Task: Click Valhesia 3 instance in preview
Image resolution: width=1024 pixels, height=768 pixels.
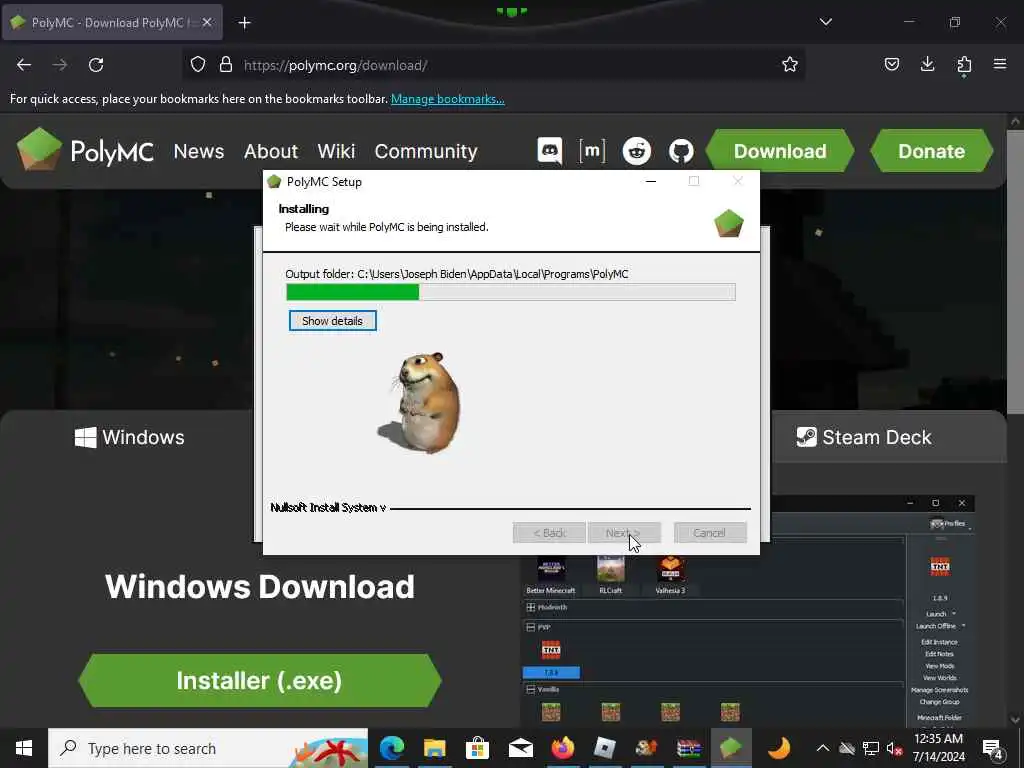Action: [x=670, y=575]
